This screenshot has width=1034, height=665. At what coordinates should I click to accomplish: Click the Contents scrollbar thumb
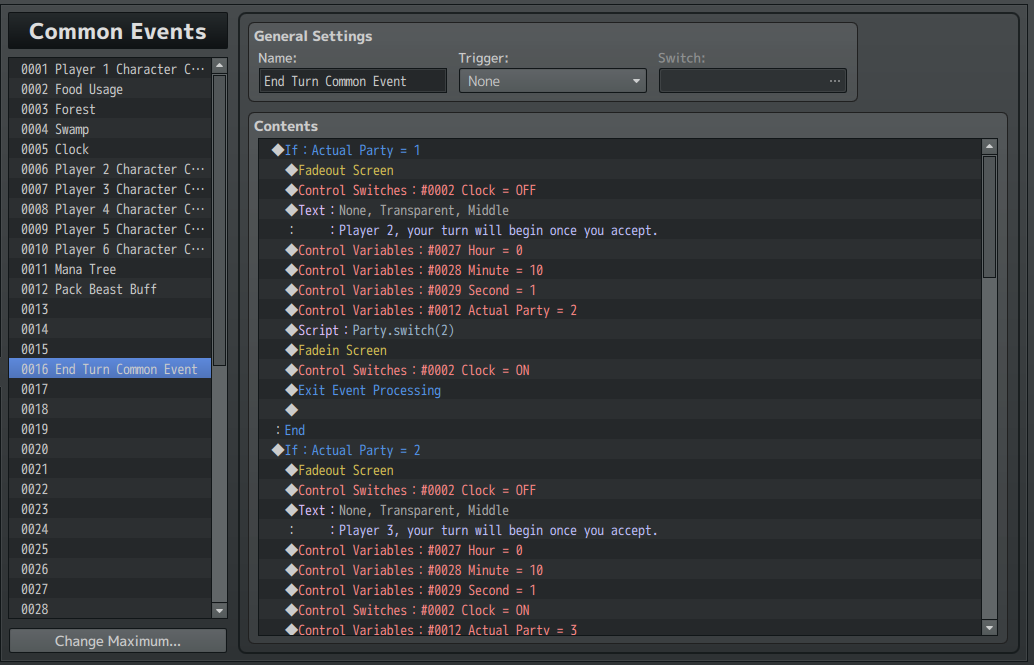tap(989, 217)
